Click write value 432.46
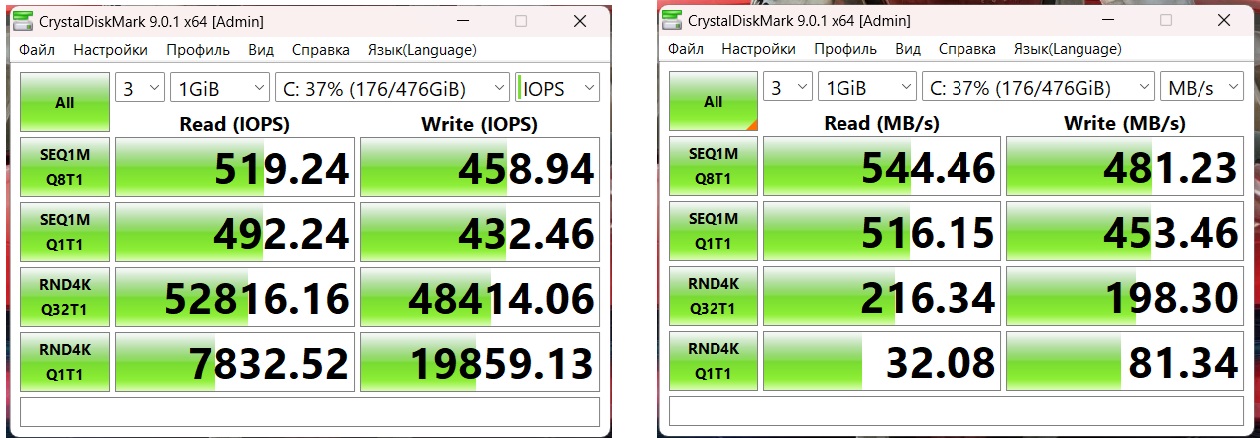 pos(480,232)
